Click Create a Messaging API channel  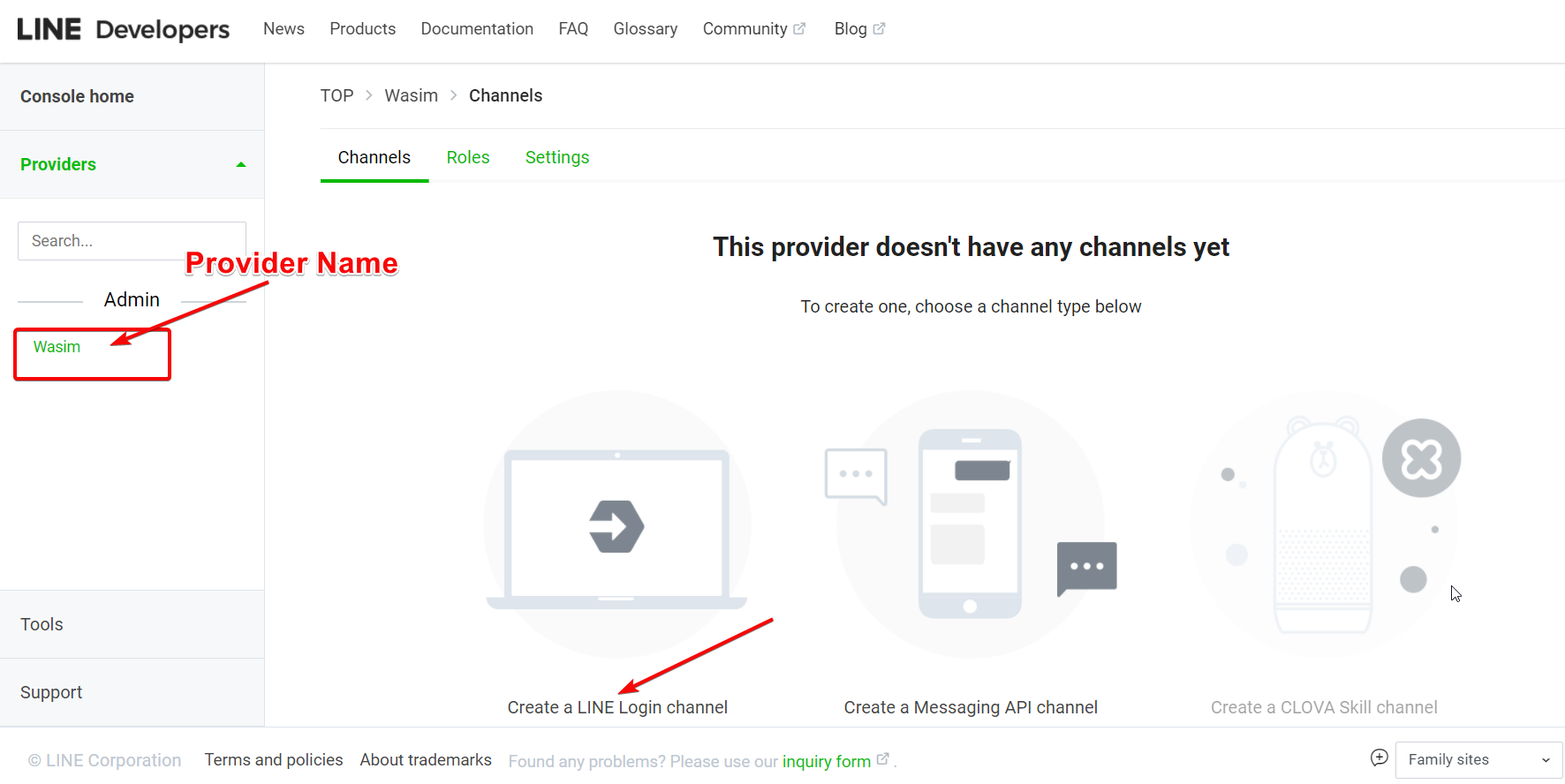tap(971, 707)
